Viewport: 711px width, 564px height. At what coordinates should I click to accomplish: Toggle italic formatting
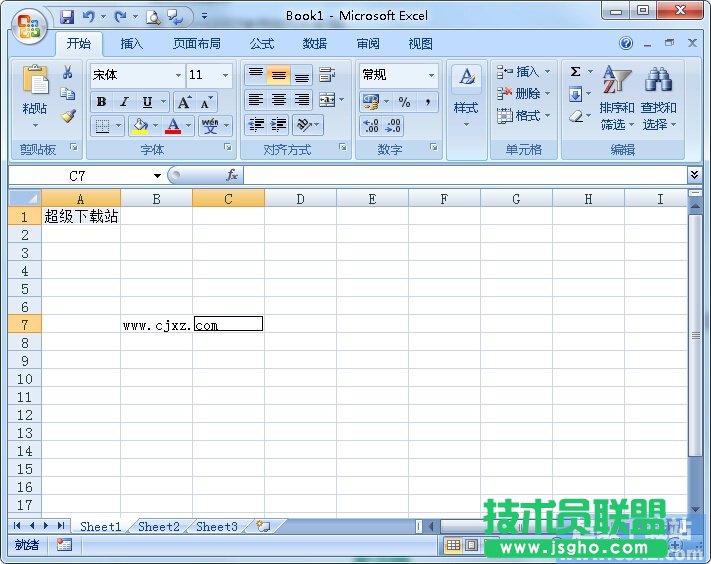tap(124, 102)
